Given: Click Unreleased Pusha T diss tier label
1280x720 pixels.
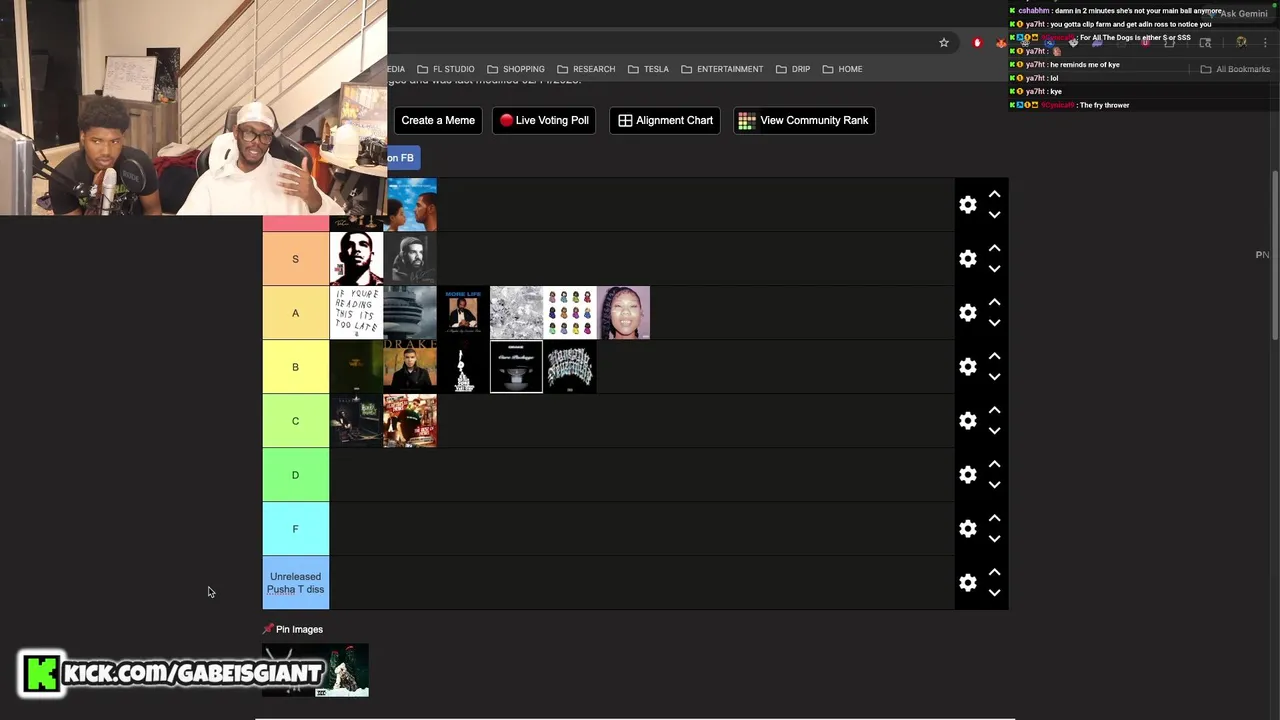Looking at the screenshot, I should pyautogui.click(x=295, y=583).
